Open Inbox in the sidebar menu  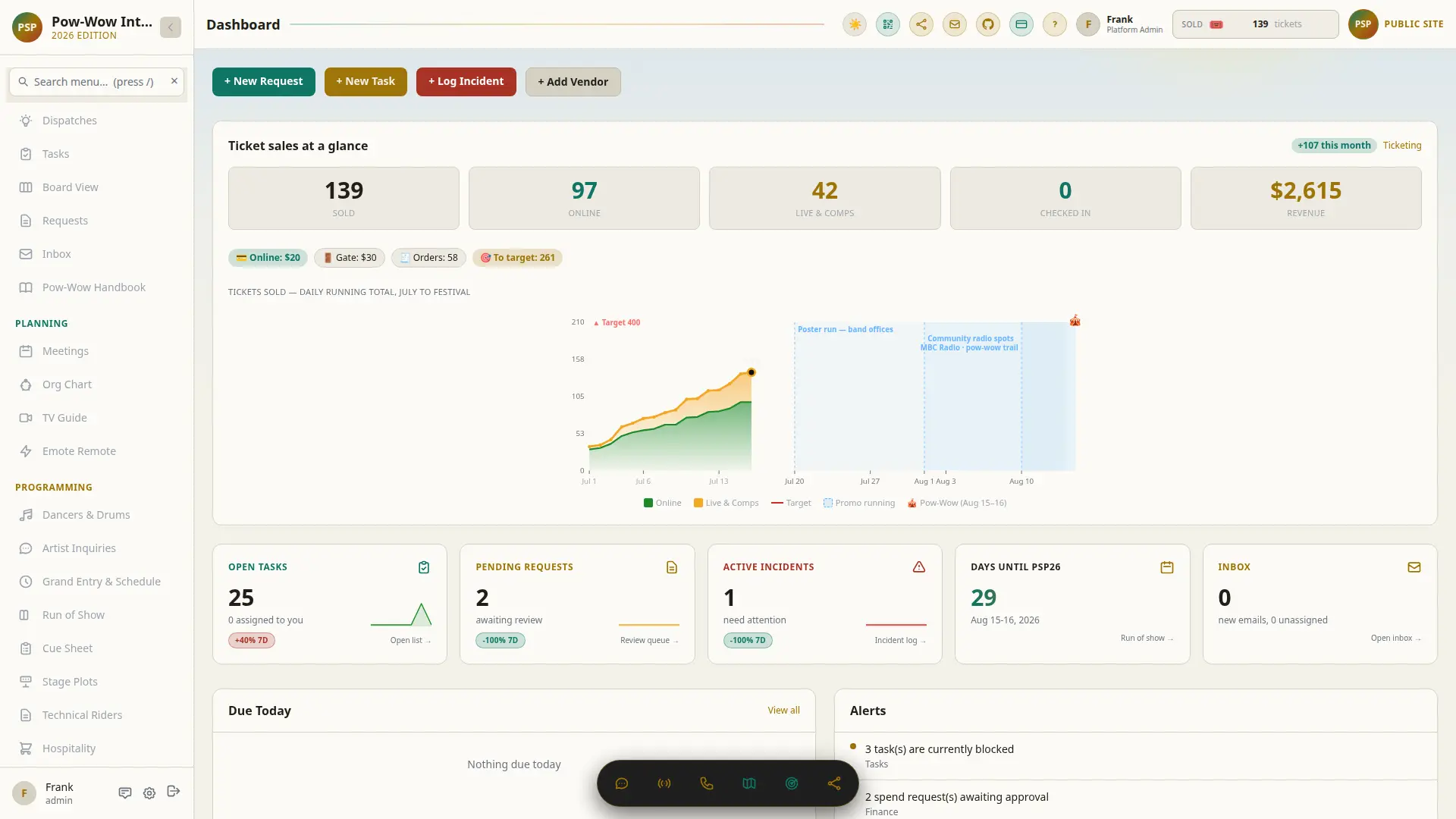[x=96, y=254]
